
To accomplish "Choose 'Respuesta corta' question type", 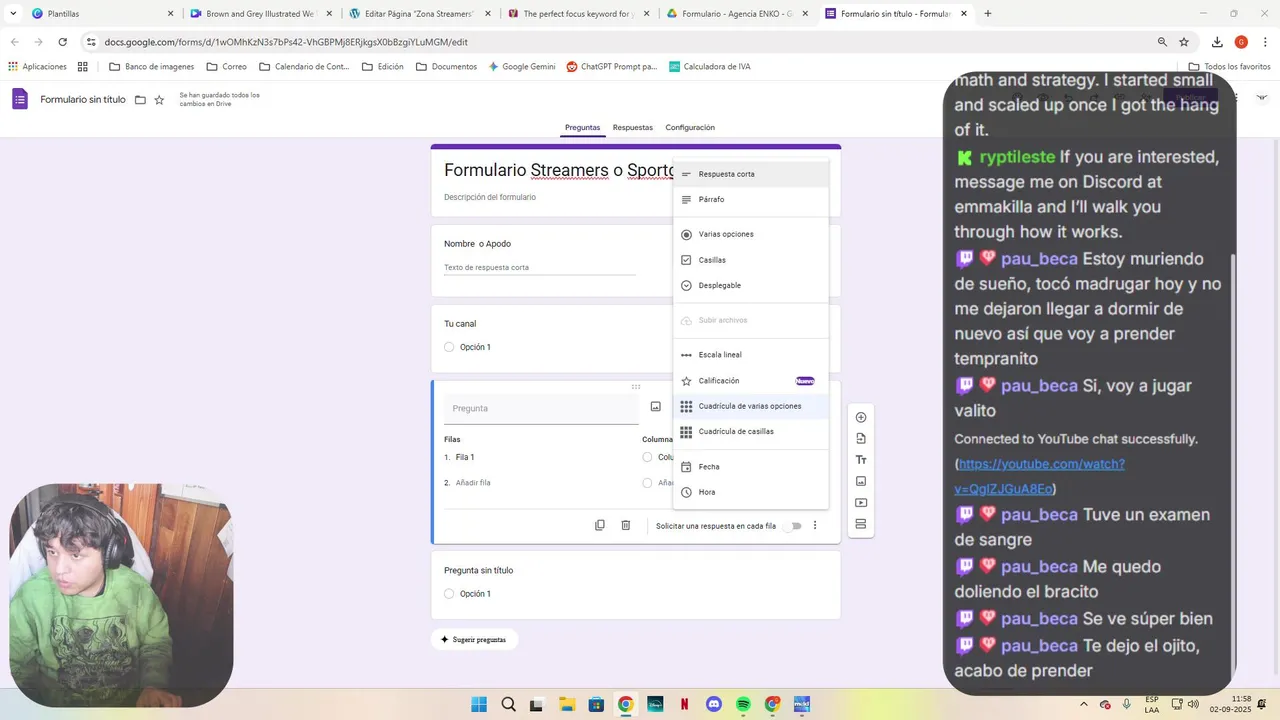I will (x=751, y=174).
